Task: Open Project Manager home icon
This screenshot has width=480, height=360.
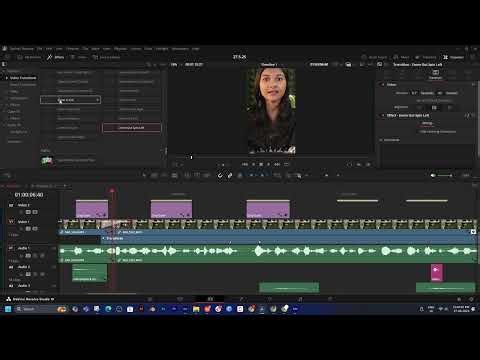Action: pyautogui.click(x=459, y=299)
